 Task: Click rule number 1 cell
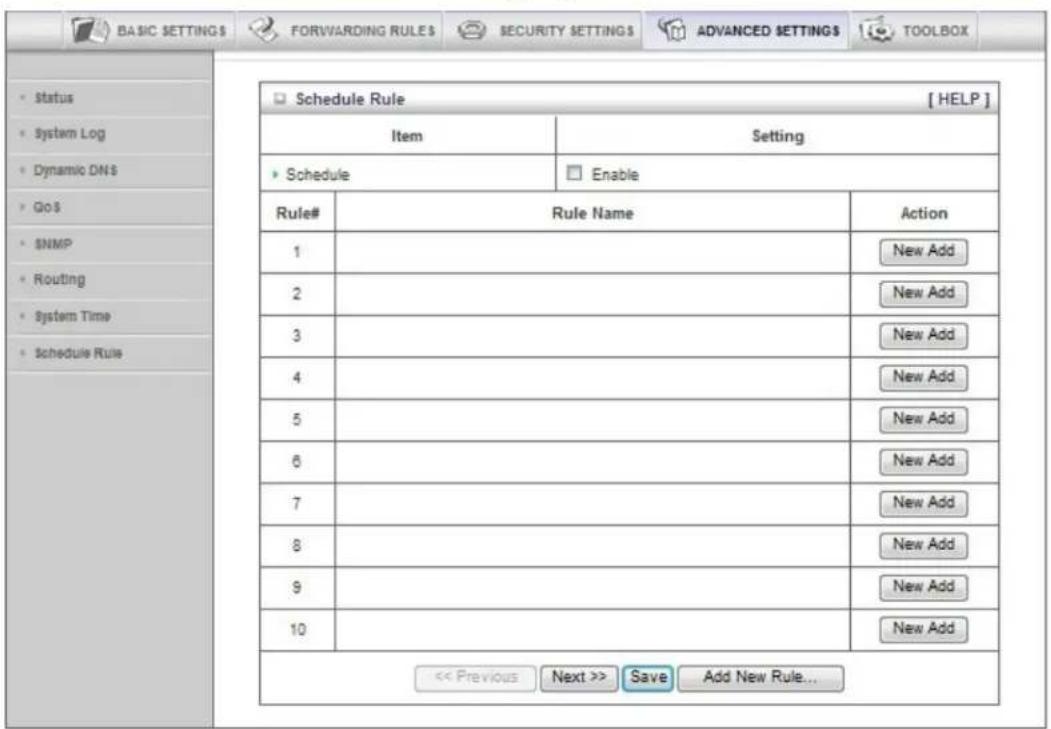pyautogui.click(x=297, y=253)
